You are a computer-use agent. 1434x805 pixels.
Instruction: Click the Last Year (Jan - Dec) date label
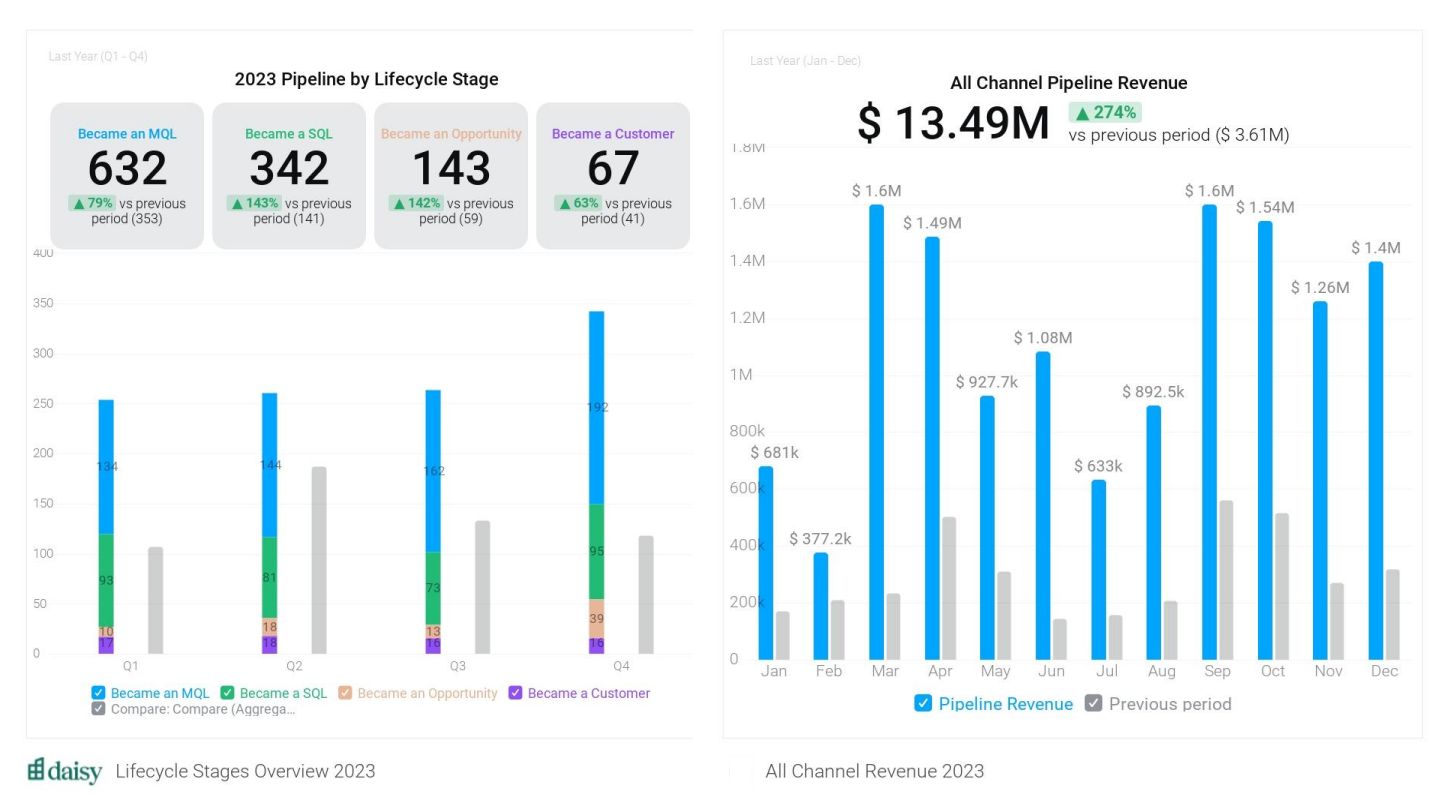pos(805,61)
